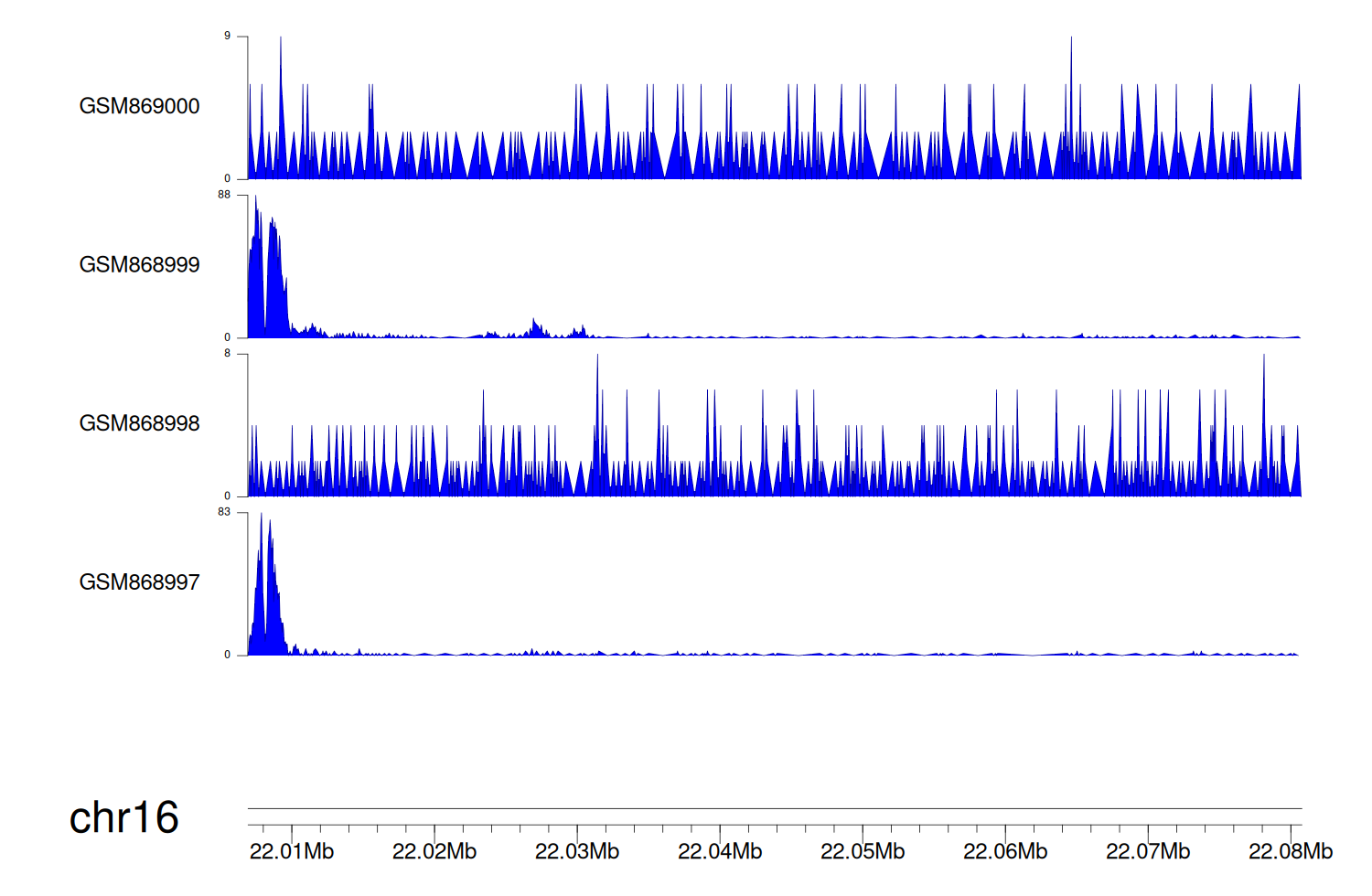Click the GSM869000 track label
Screen dimensions: 1372x896
pyautogui.click(x=139, y=106)
